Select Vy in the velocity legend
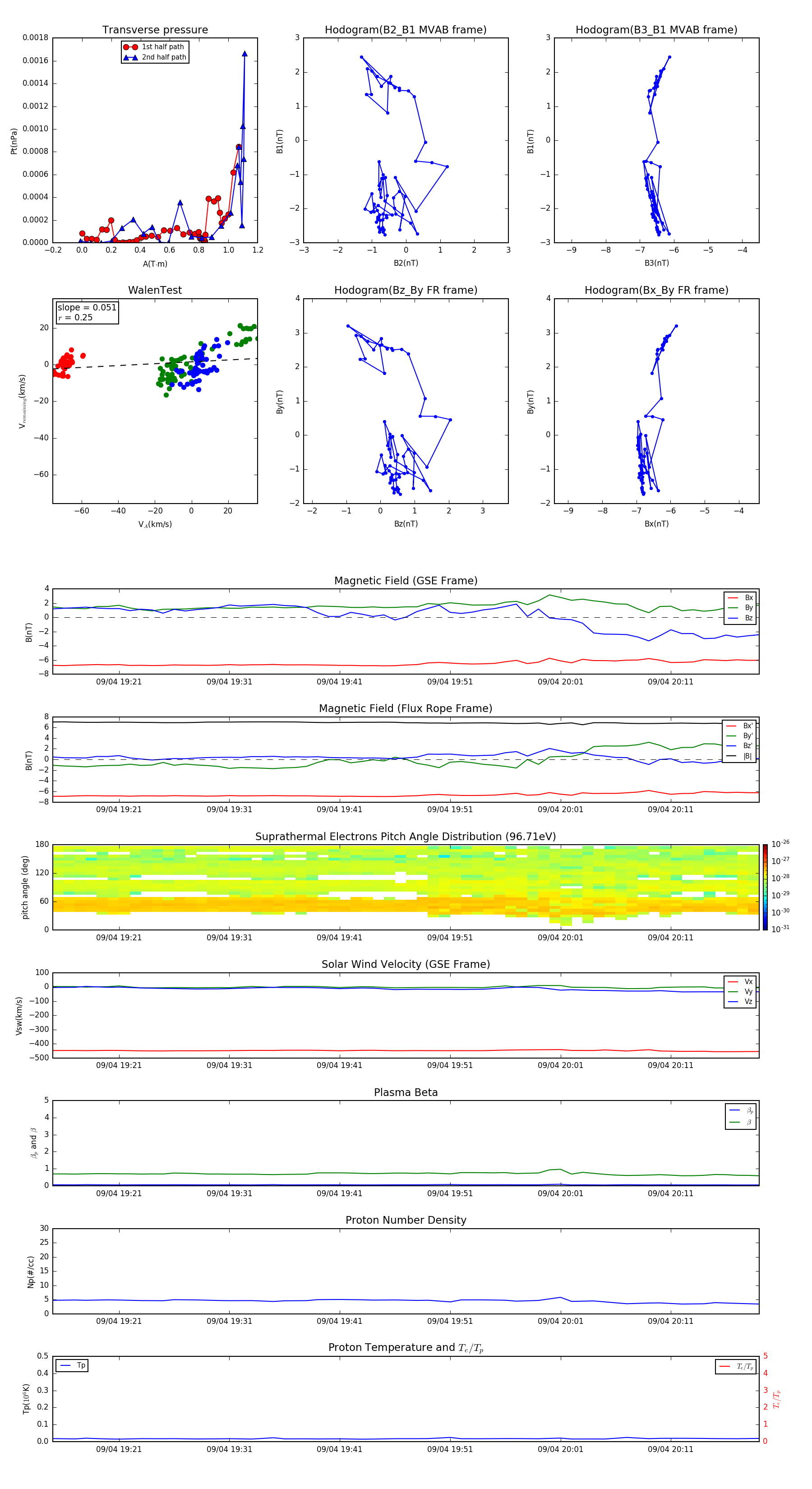The width and height of the screenshot is (812, 1489). point(740,991)
